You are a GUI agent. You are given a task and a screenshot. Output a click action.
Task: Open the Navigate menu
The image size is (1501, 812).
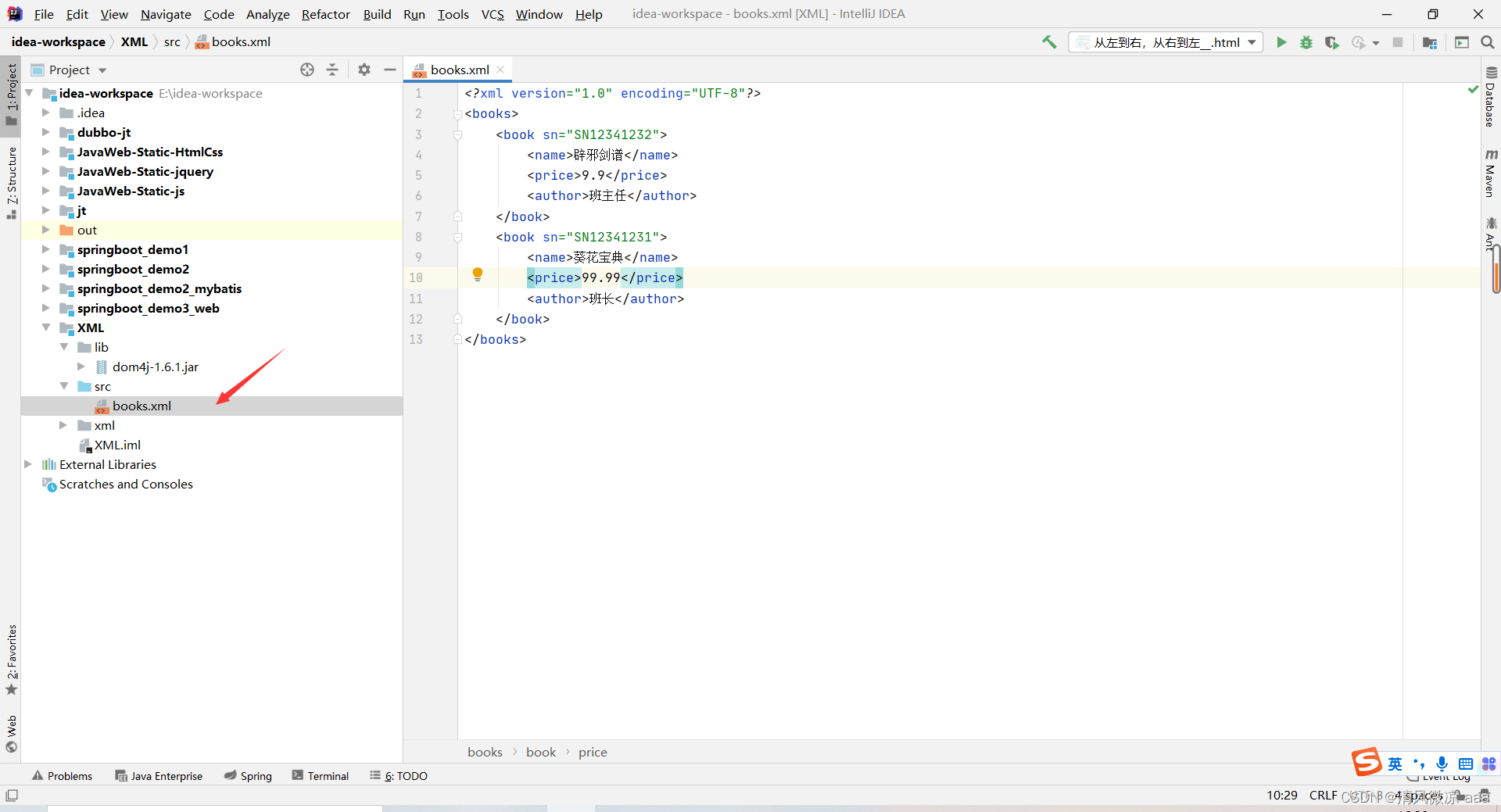point(166,14)
